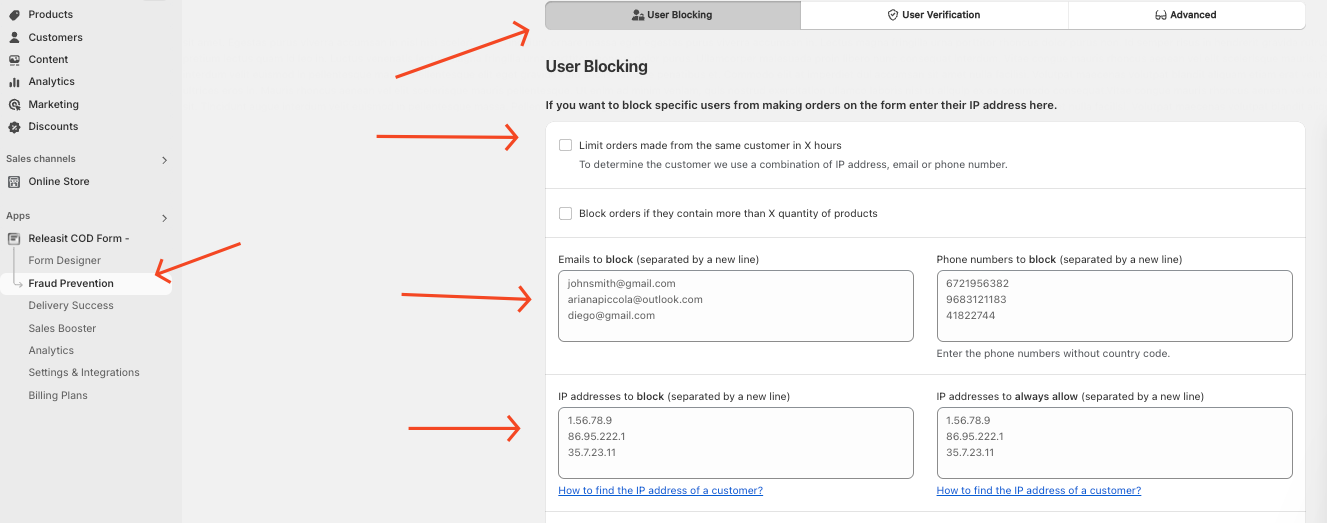Select the User Blocking tab
The height and width of the screenshot is (523, 1327).
[x=673, y=15]
